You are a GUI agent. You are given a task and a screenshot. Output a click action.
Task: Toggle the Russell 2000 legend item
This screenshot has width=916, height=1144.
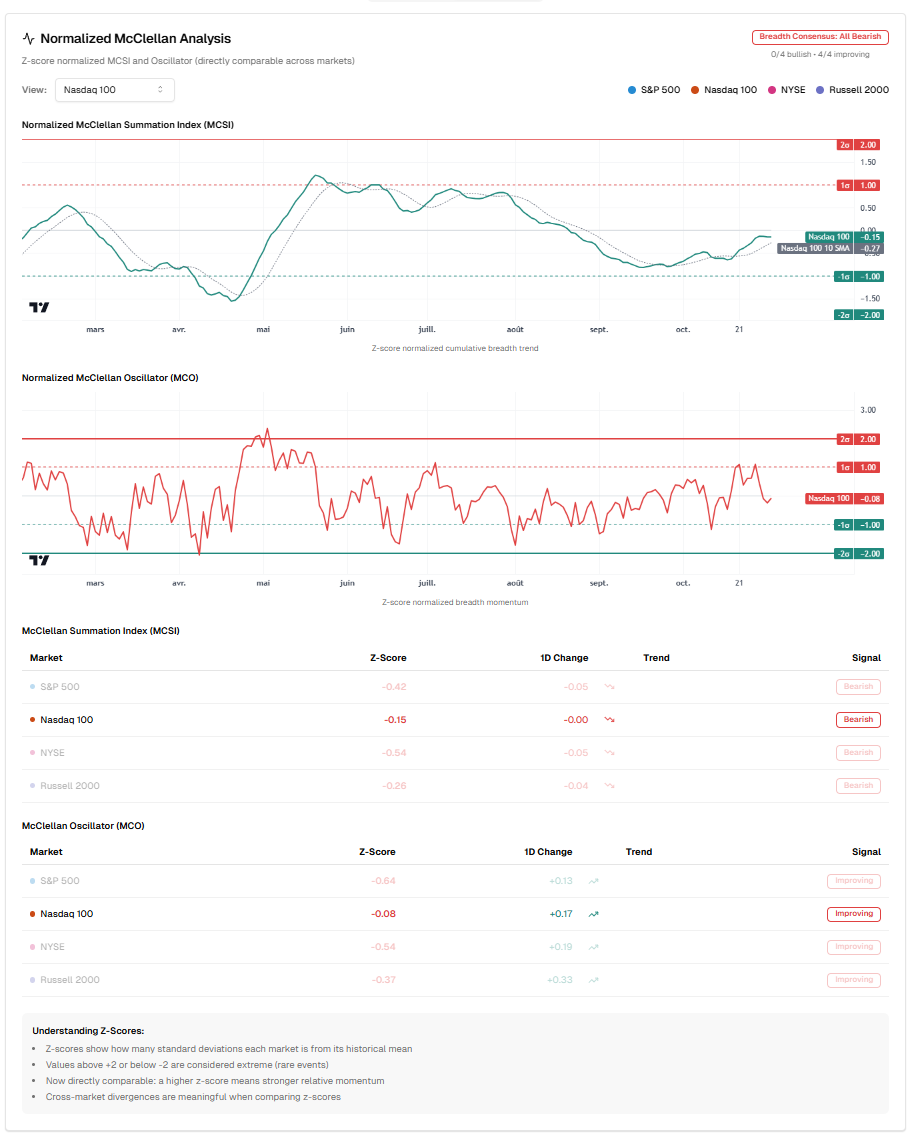click(853, 90)
